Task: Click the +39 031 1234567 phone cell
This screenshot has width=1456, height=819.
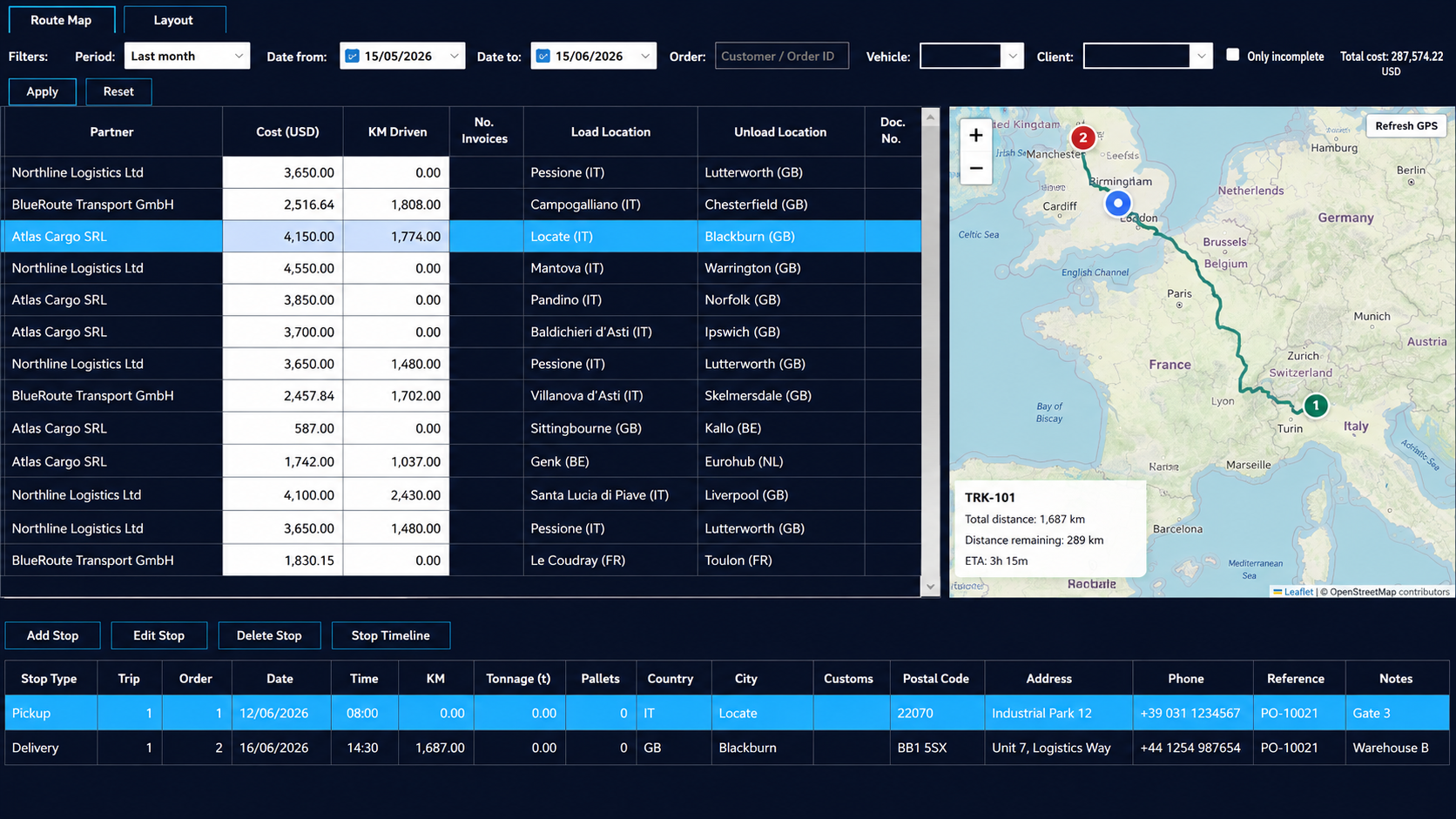Action: (1192, 713)
